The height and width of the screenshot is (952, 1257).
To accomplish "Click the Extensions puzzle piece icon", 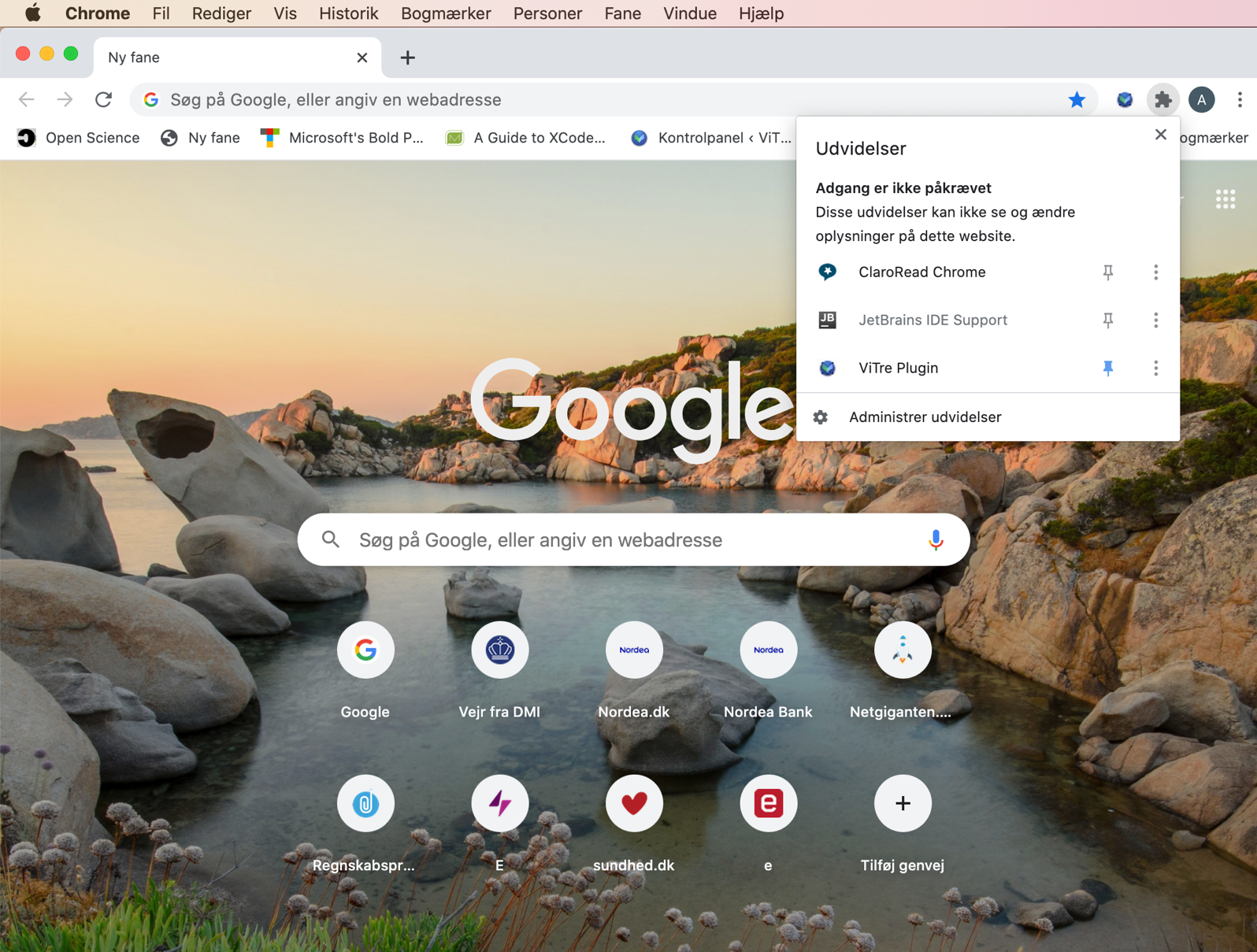I will [x=1162, y=100].
